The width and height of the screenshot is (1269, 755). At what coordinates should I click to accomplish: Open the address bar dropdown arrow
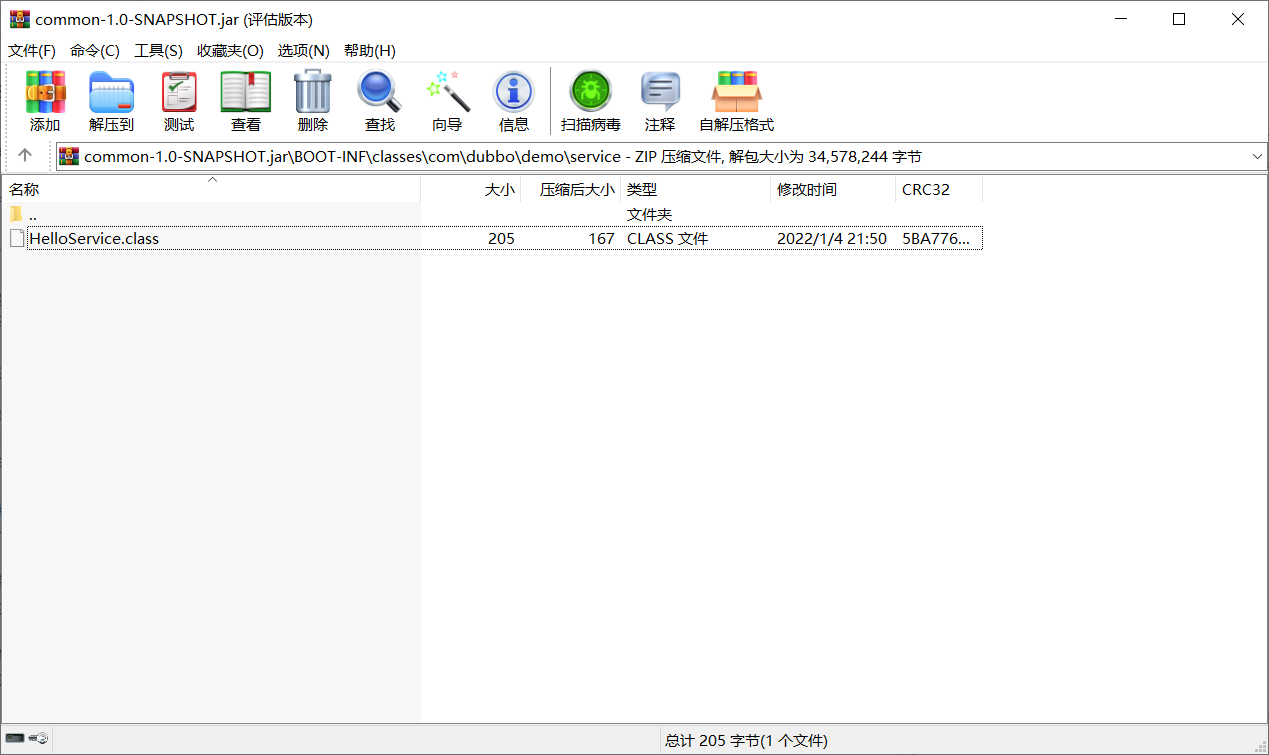pos(1257,156)
